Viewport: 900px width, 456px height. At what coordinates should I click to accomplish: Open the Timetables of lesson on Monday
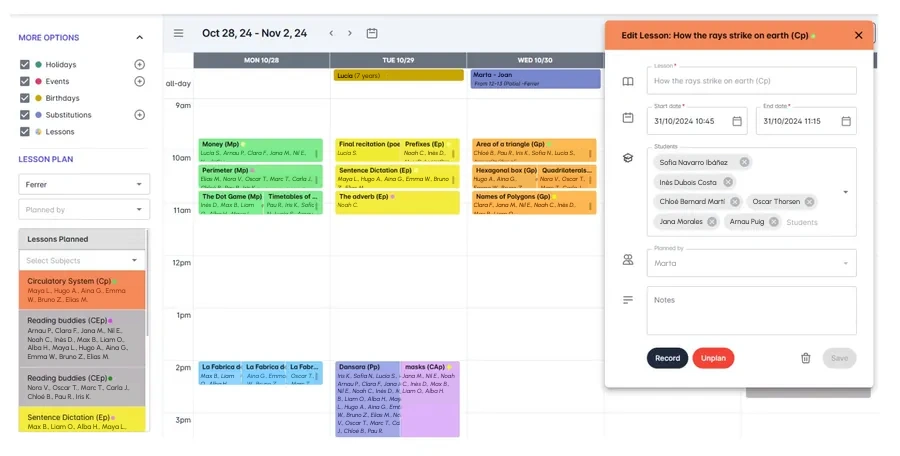point(293,203)
